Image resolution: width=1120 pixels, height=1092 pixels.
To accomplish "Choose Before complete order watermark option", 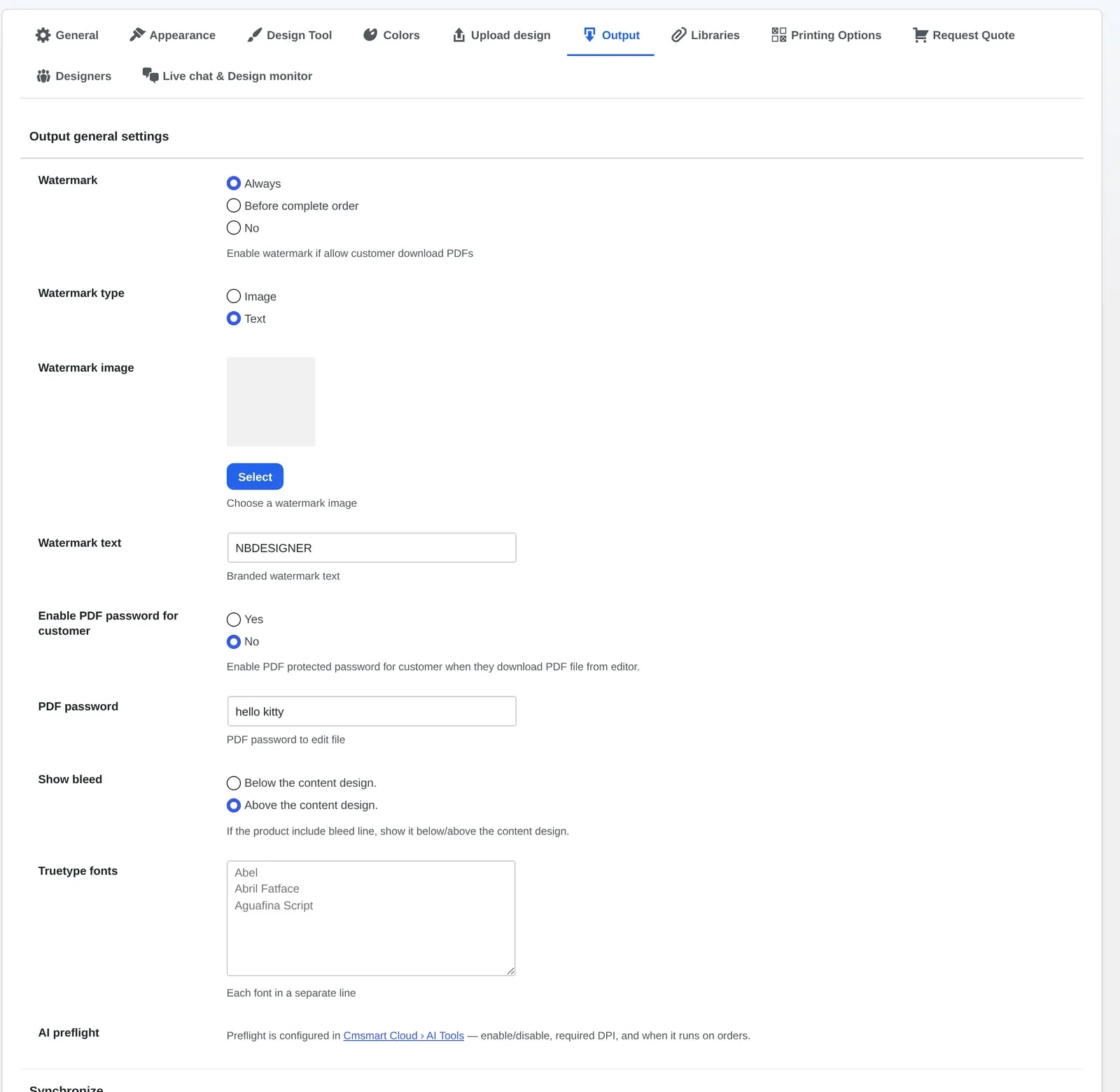I will (x=234, y=206).
